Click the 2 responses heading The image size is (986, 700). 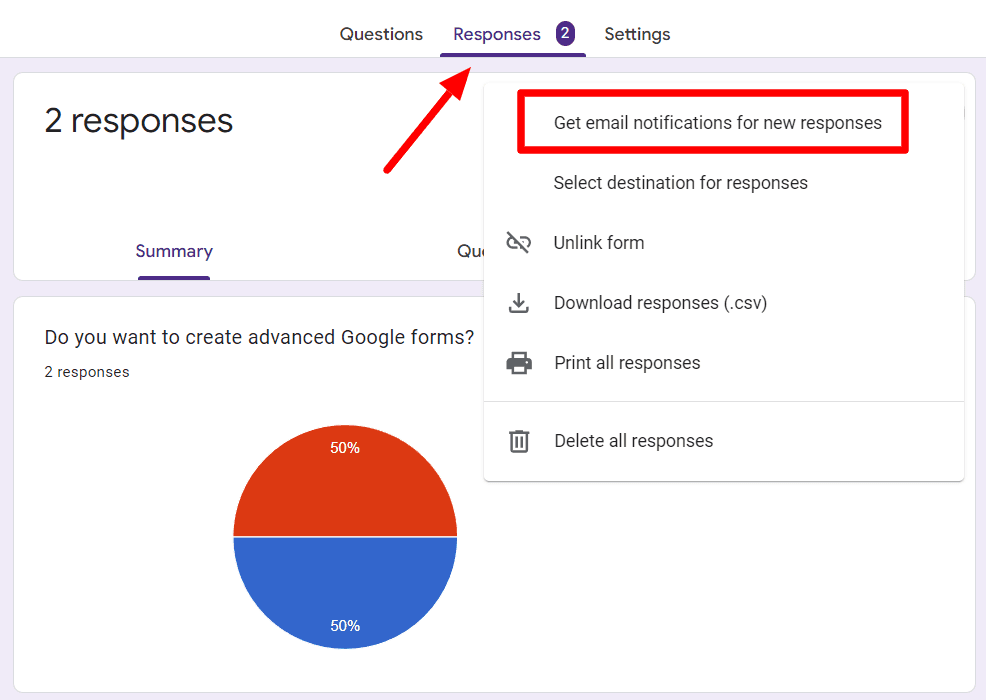coord(138,121)
